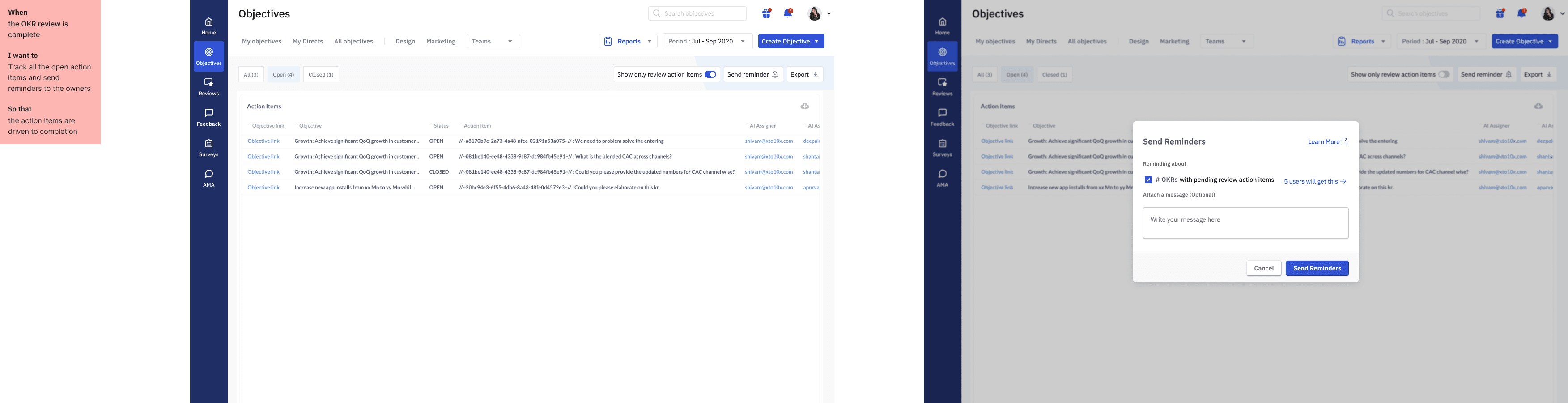1568x403 pixels.
Task: Click Send reminder button in the undimmed screen
Action: 753,74
